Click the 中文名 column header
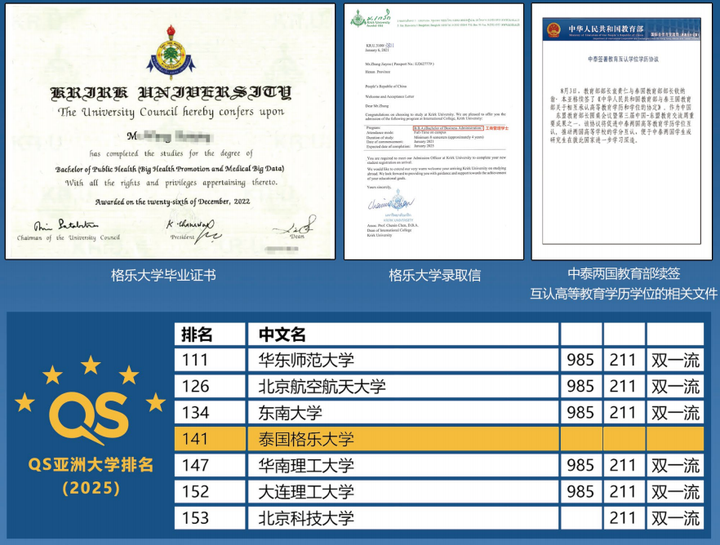The image size is (720, 545). click(x=403, y=334)
